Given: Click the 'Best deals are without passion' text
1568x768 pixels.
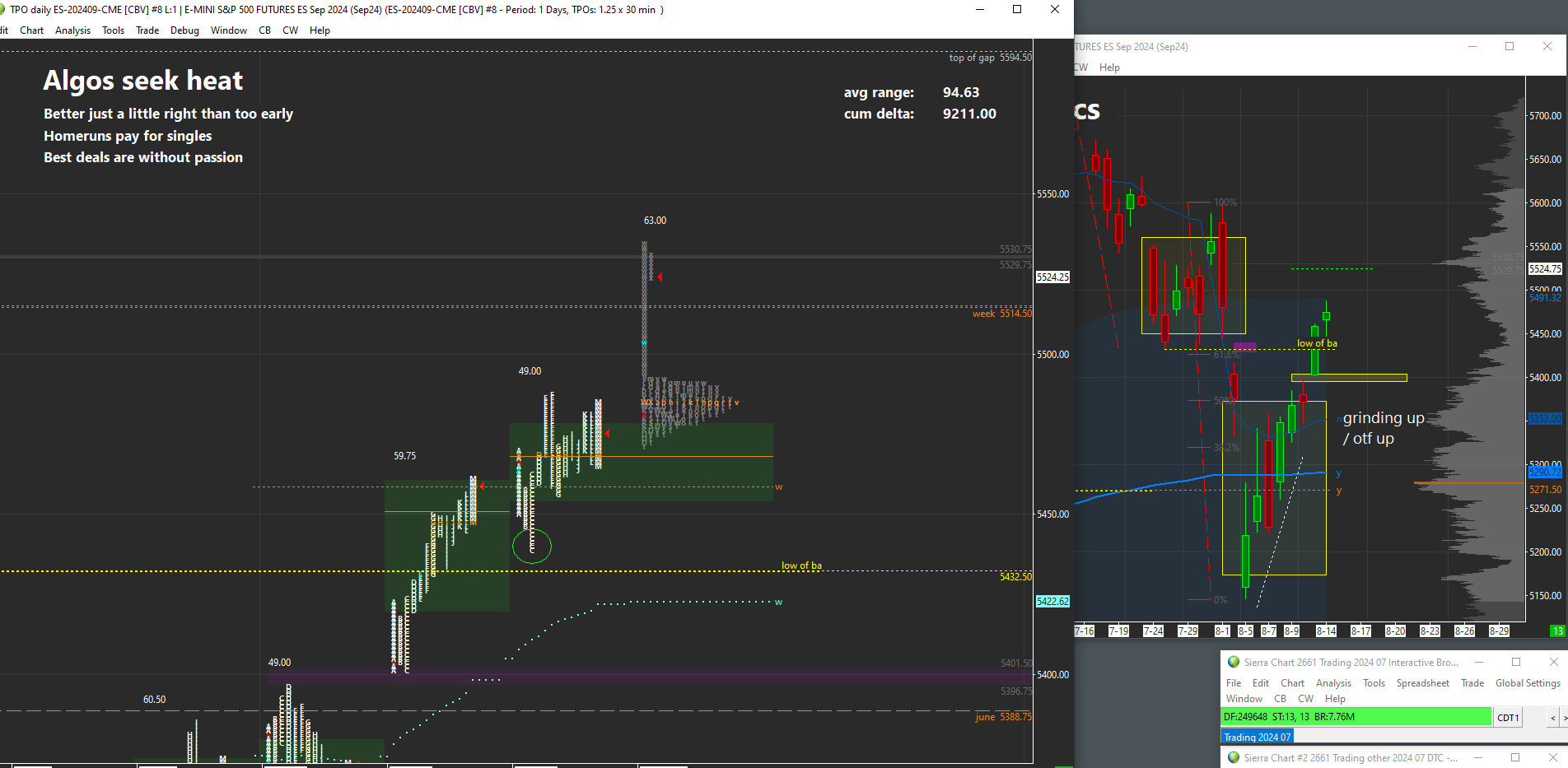Looking at the screenshot, I should click(143, 157).
